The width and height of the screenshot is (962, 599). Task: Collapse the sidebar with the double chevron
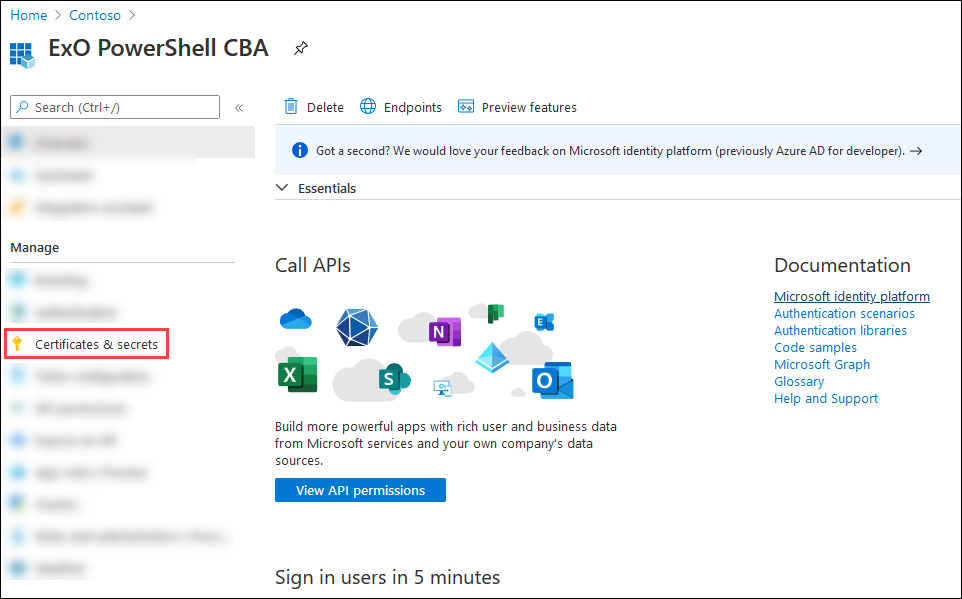(x=240, y=107)
